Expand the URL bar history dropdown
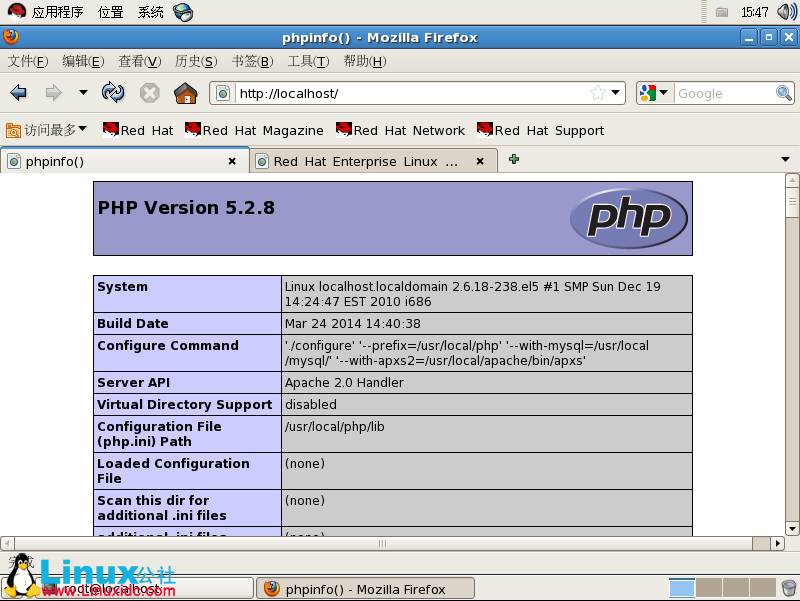 [x=616, y=93]
